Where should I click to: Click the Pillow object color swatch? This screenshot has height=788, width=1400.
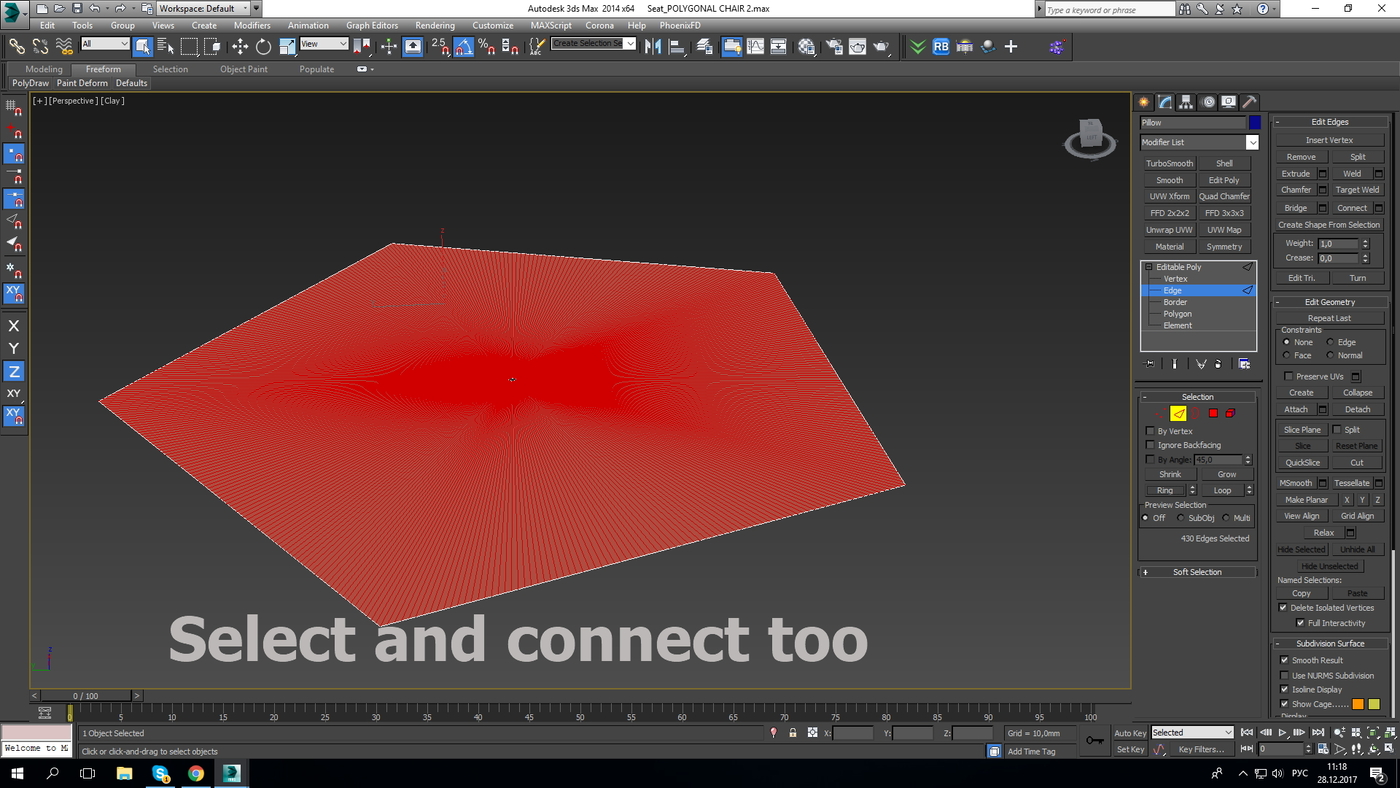point(1254,123)
